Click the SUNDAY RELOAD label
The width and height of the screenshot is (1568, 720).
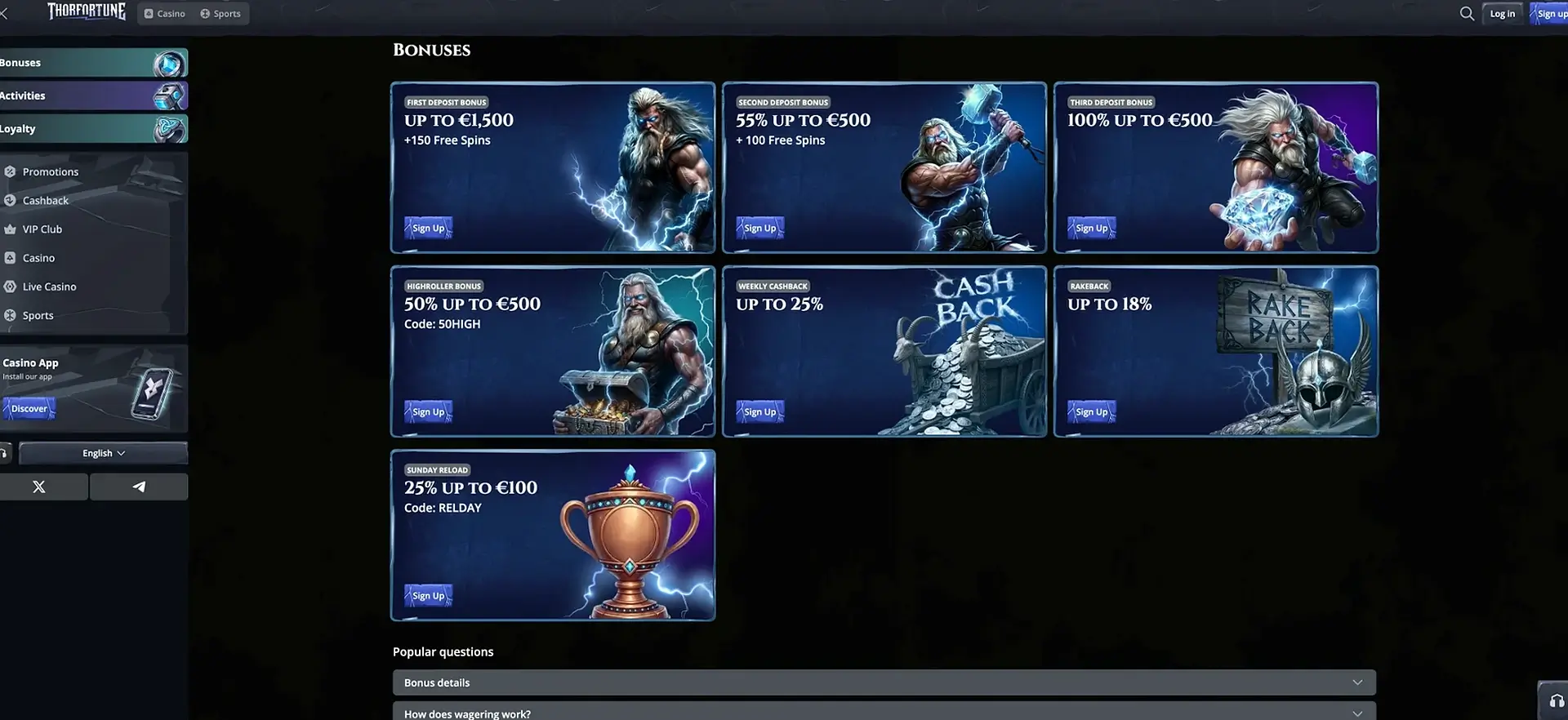click(437, 469)
